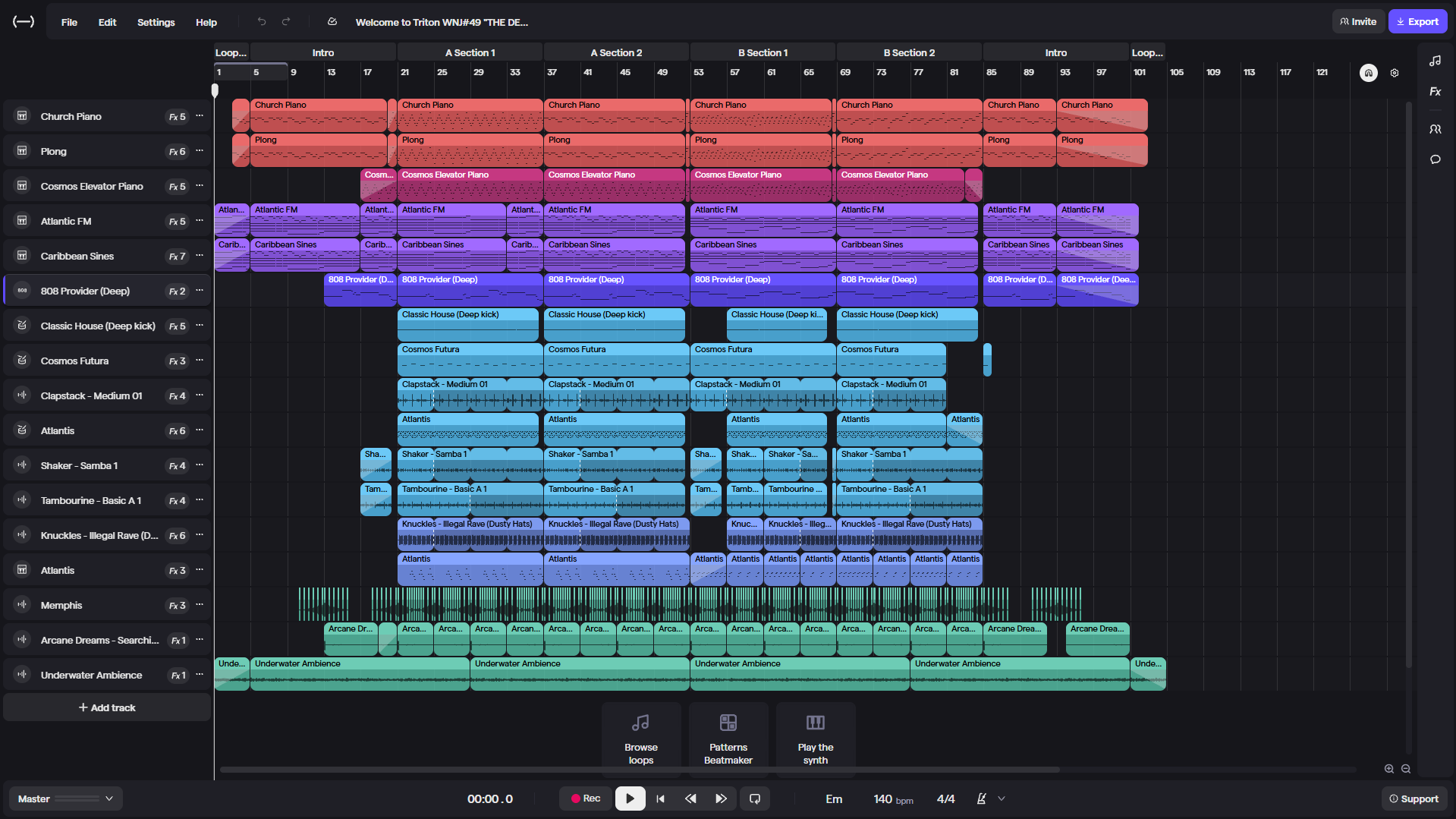
Task: Adjust the Master volume slider
Action: tap(77, 799)
